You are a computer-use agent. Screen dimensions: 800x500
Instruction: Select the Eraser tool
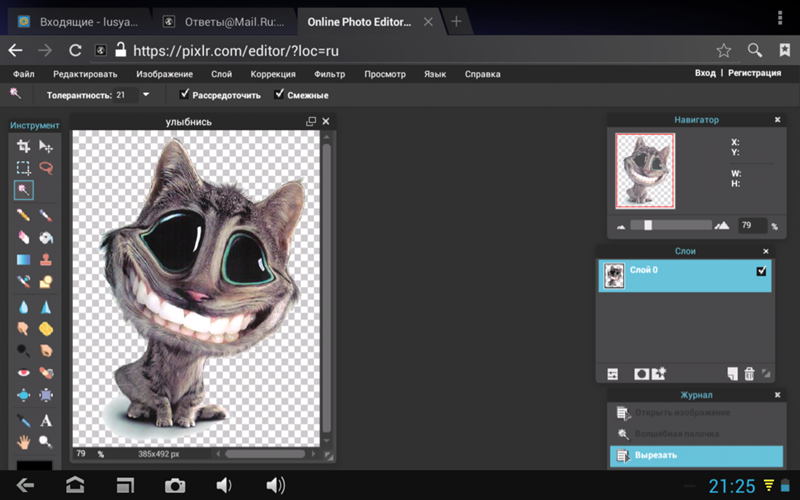click(x=23, y=237)
